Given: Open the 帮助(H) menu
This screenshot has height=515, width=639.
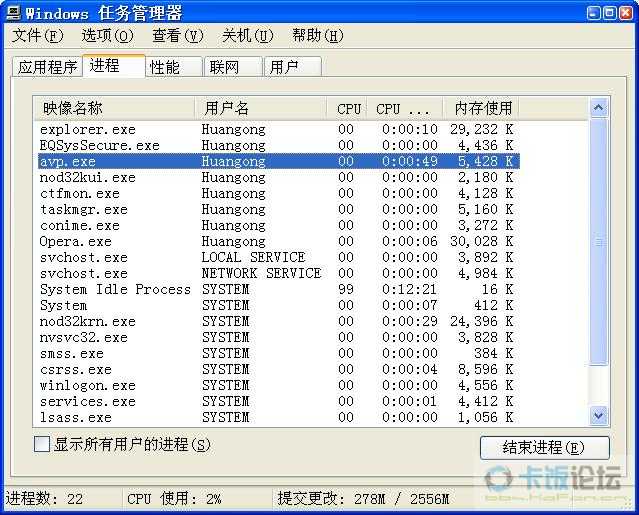Looking at the screenshot, I should click(x=318, y=35).
